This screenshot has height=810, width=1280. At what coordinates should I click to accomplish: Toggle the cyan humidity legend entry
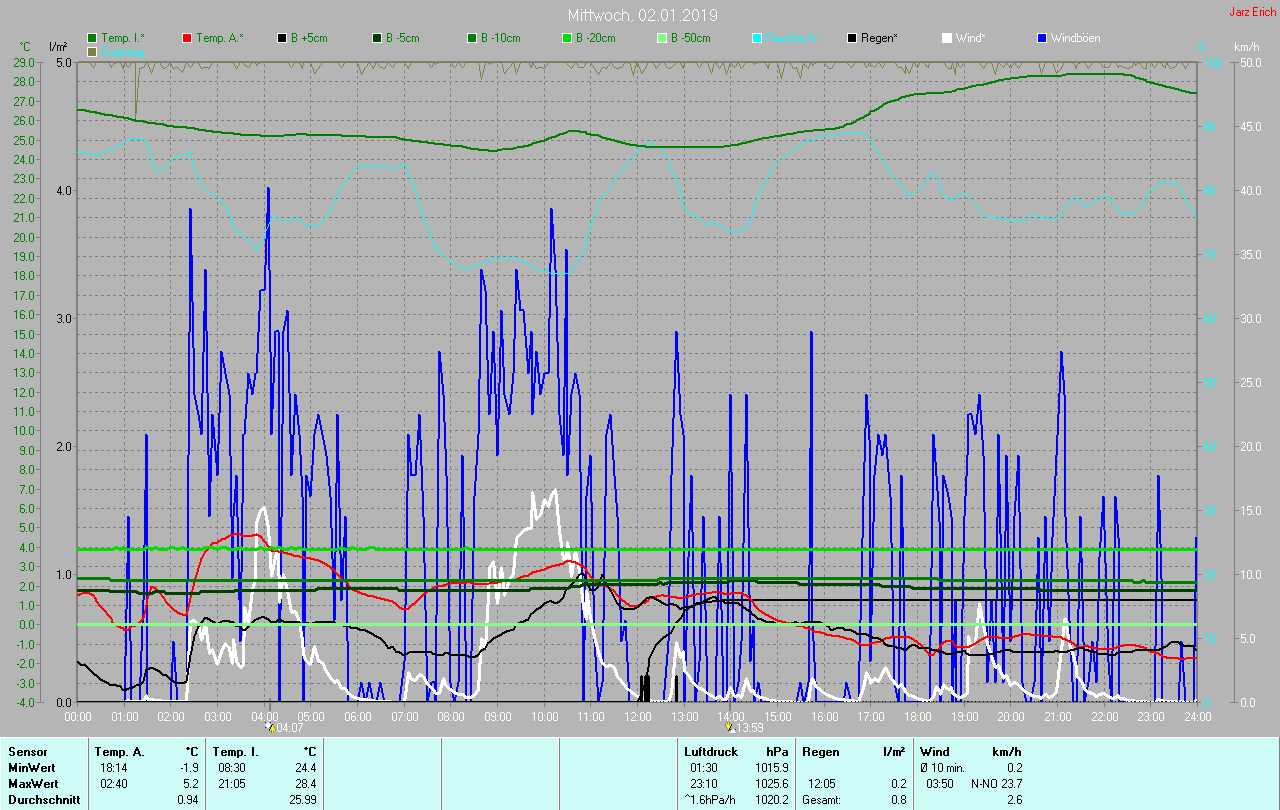[757, 38]
